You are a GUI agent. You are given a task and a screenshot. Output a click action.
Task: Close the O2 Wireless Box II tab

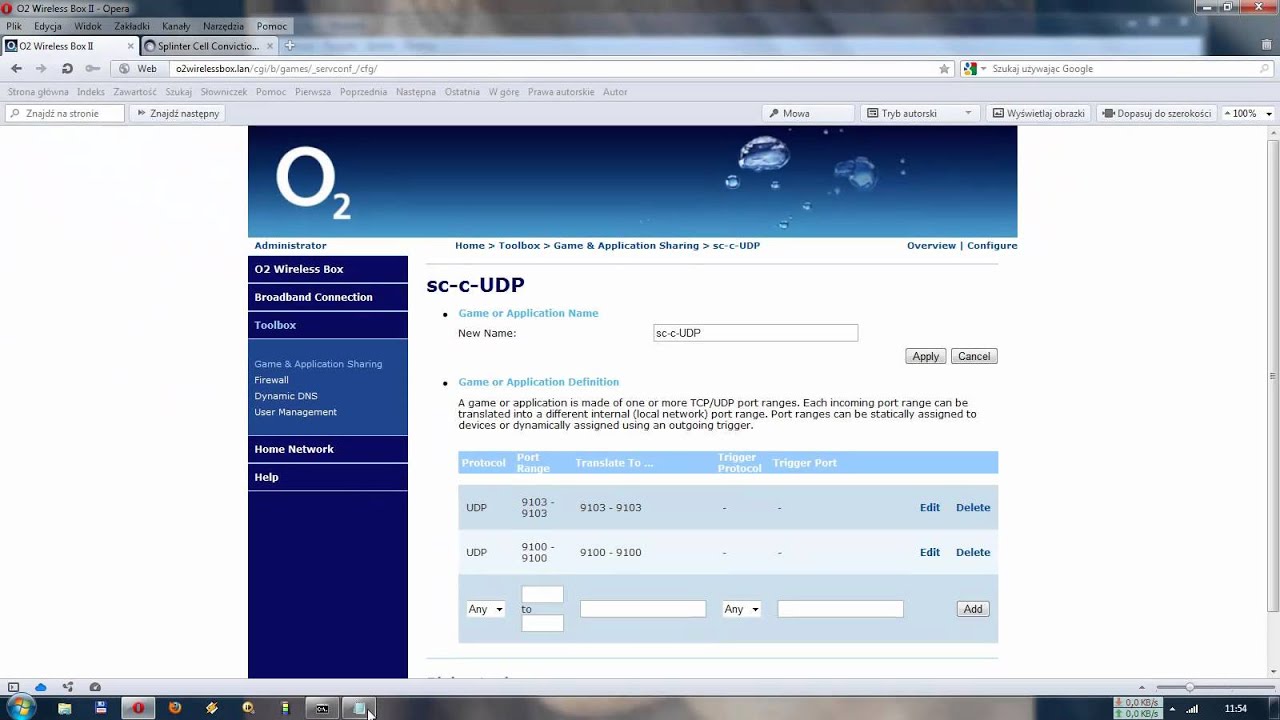click(130, 46)
